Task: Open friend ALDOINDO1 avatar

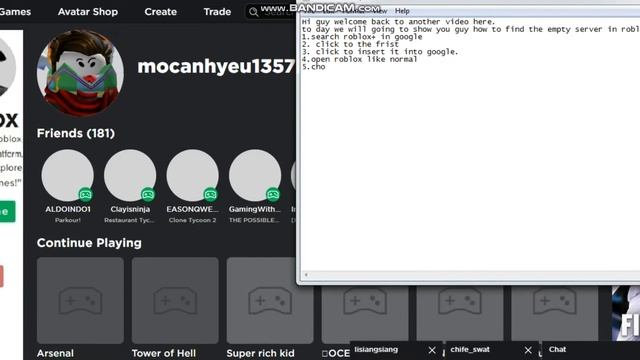Action: coord(68,175)
